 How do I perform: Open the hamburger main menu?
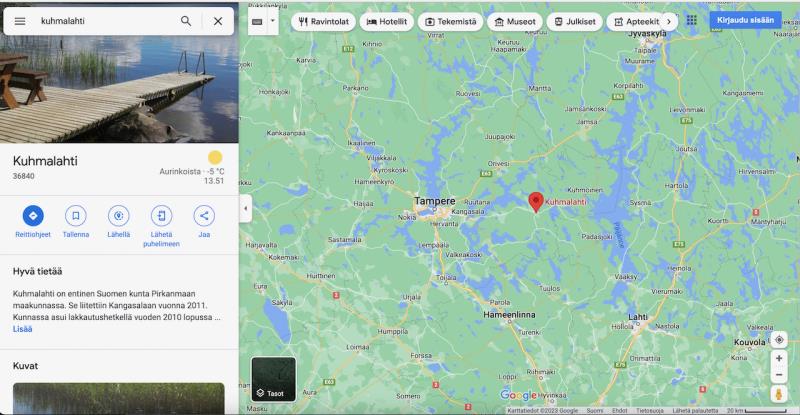tap(20, 21)
